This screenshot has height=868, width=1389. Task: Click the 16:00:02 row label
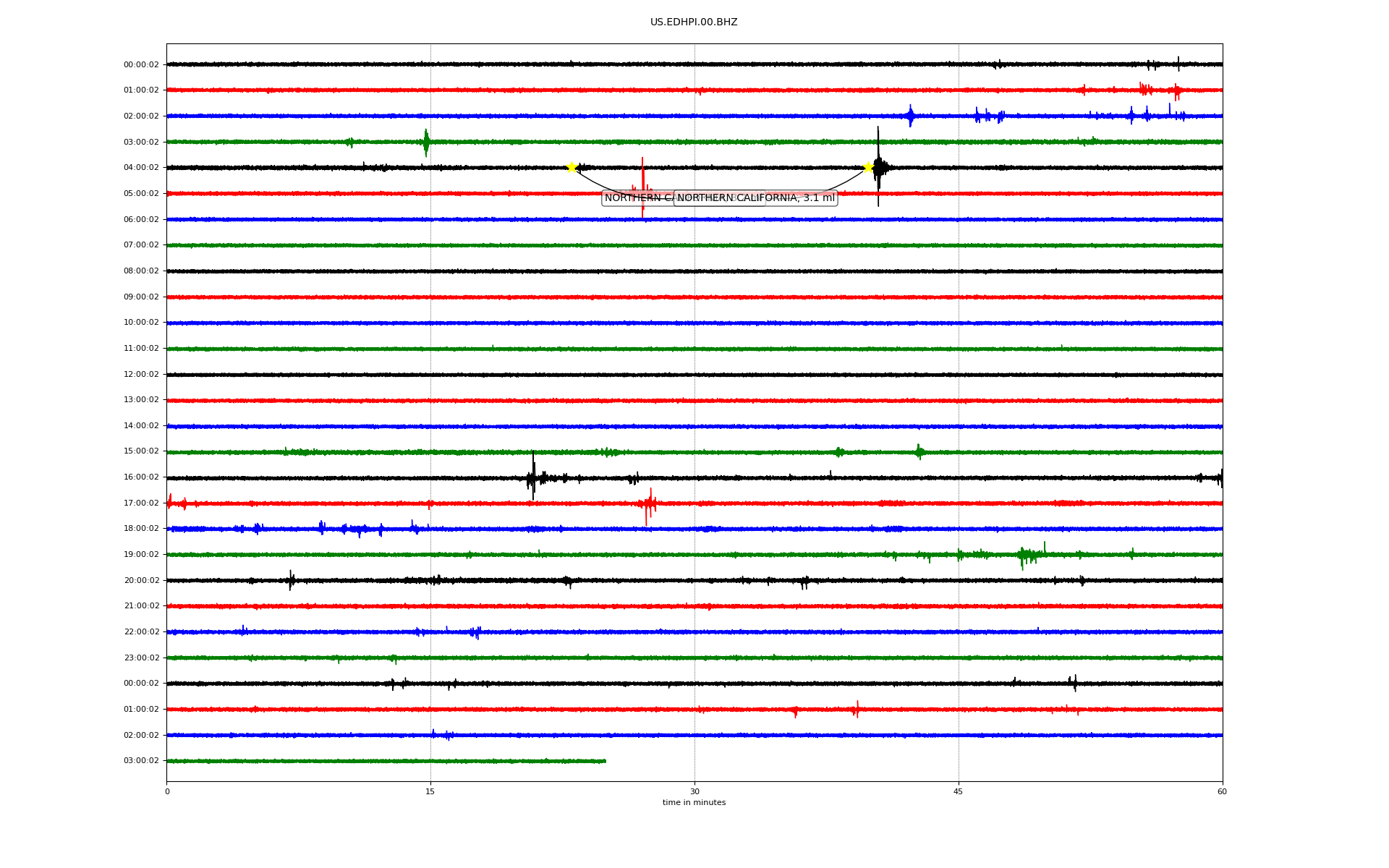[141, 477]
